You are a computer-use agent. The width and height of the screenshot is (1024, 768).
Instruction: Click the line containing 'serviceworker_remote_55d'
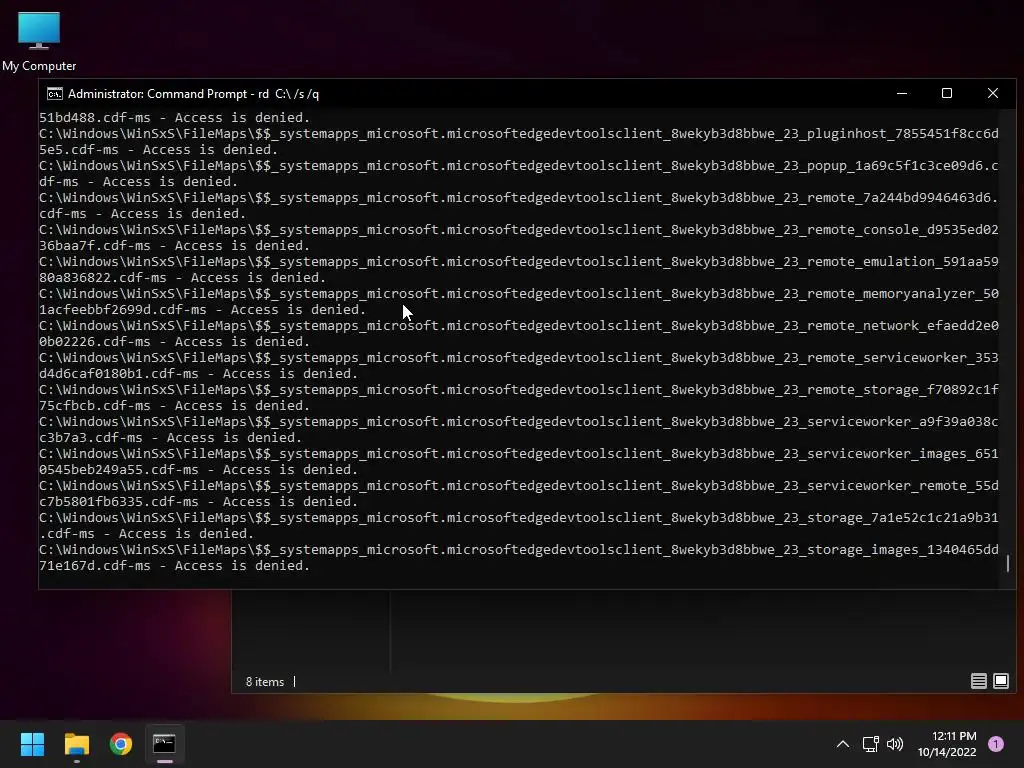click(x=519, y=485)
